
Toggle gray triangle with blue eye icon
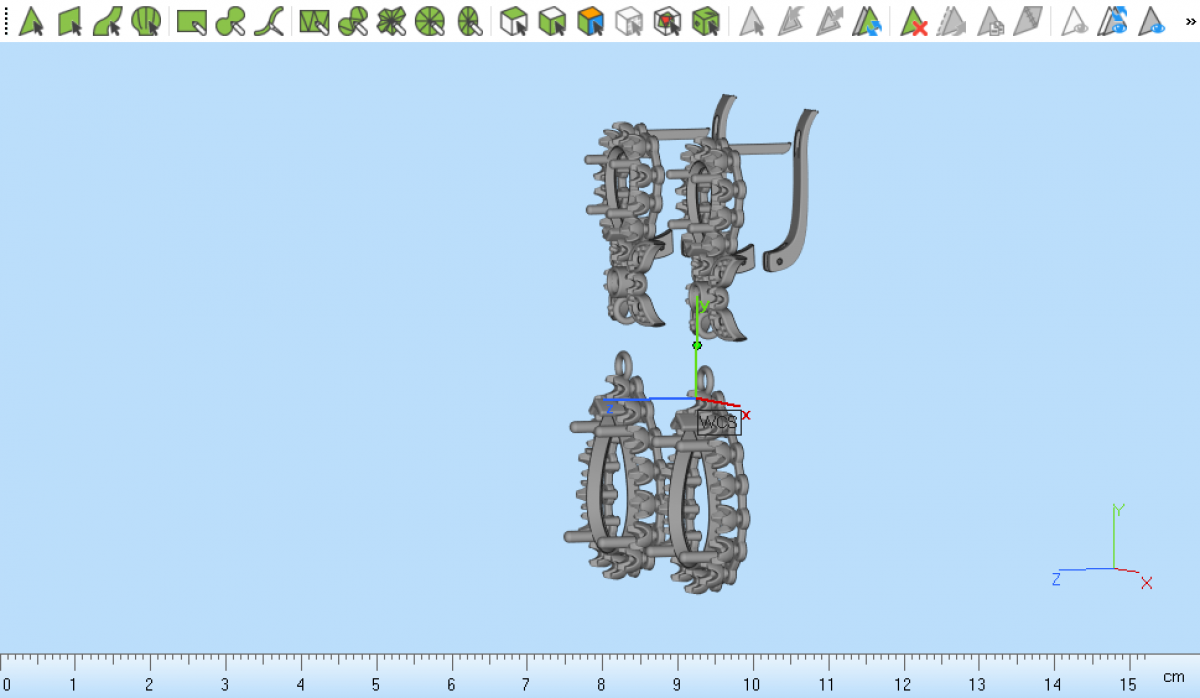1152,21
